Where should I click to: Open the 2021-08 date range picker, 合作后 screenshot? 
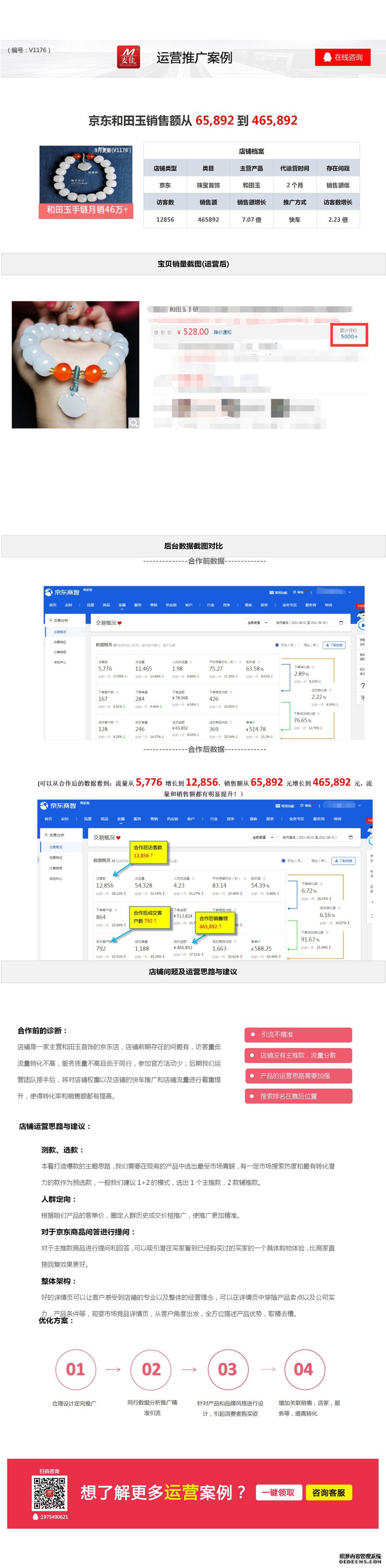[x=318, y=837]
